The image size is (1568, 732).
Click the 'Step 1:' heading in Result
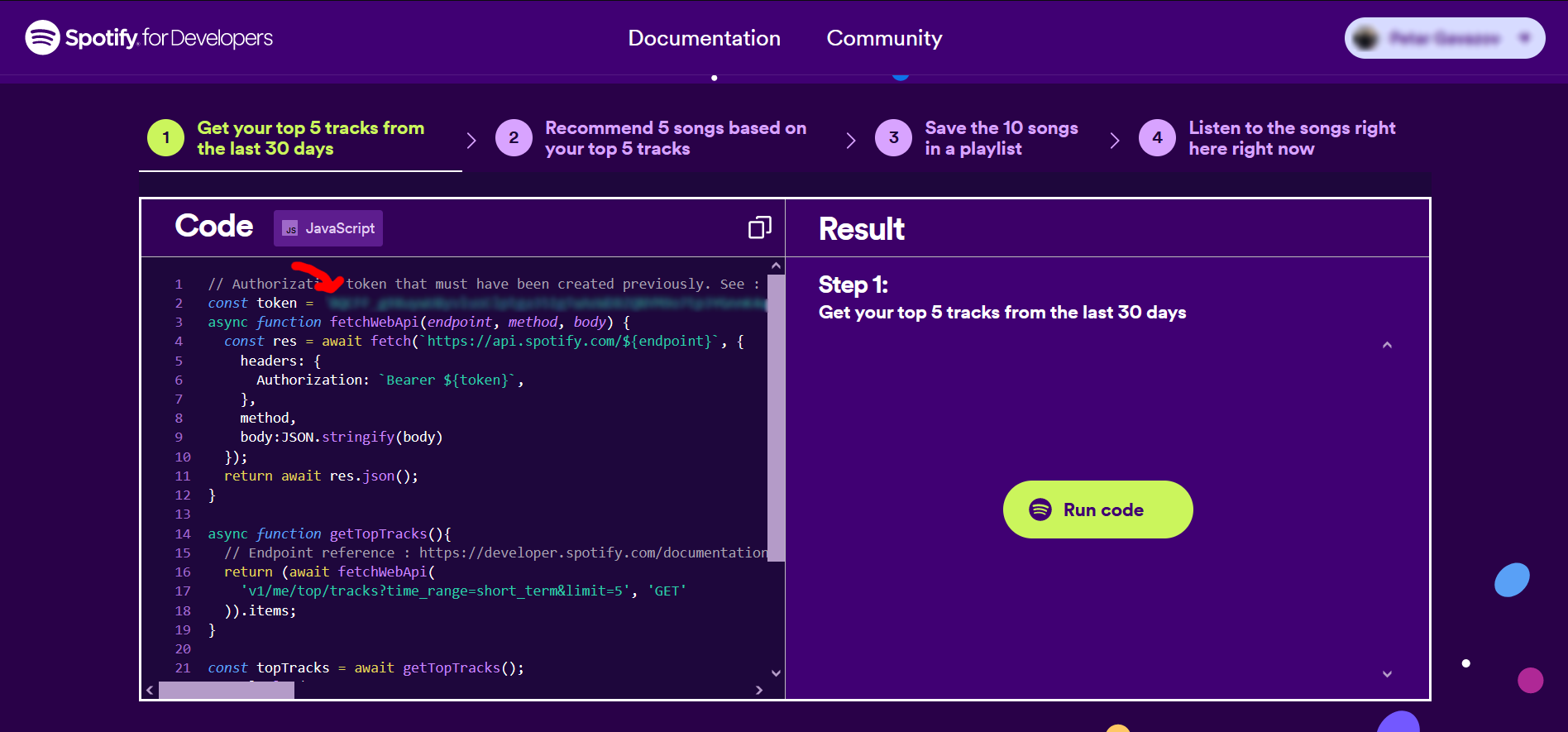[x=853, y=285]
